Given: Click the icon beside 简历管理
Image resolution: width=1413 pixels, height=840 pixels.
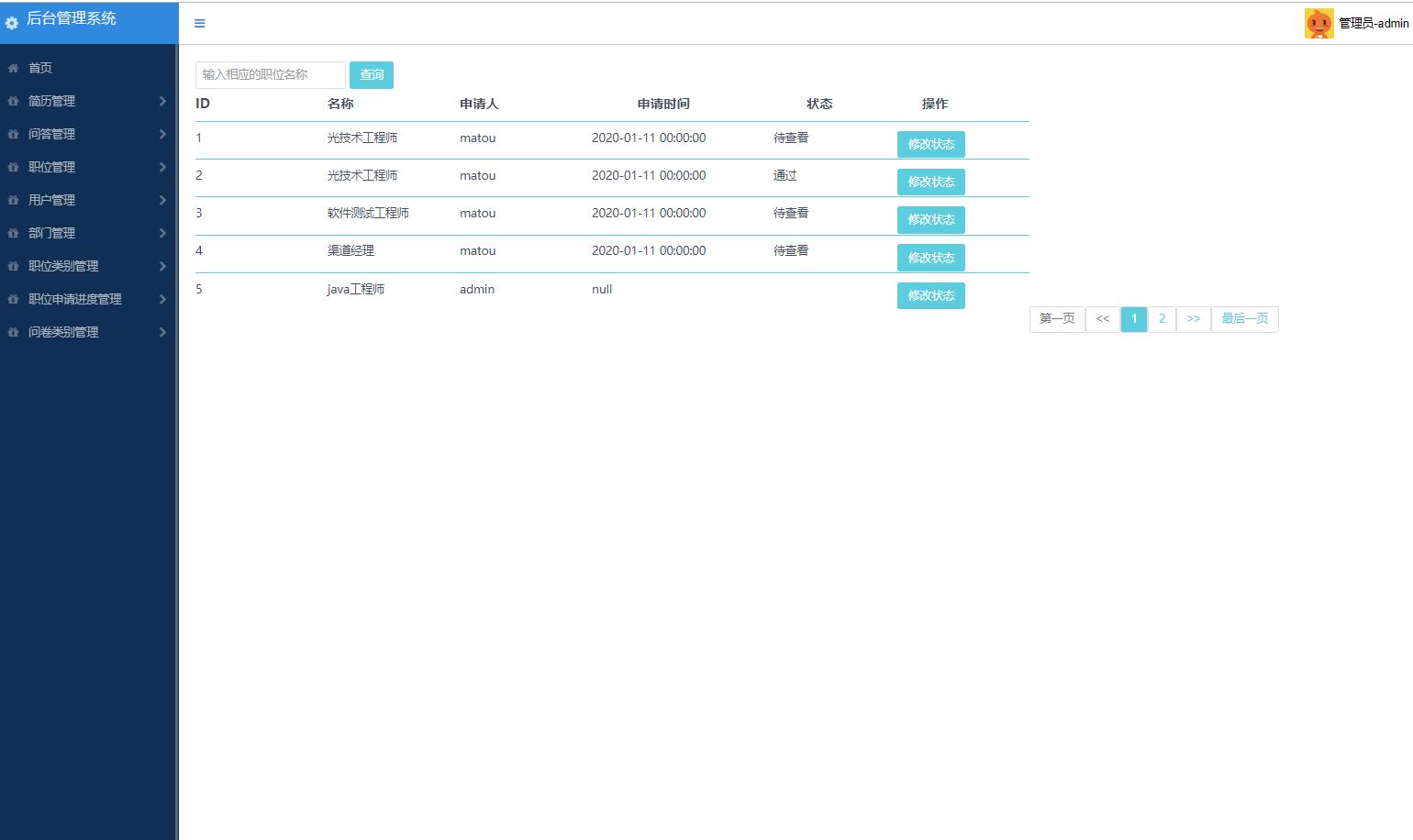Looking at the screenshot, I should pos(13,101).
